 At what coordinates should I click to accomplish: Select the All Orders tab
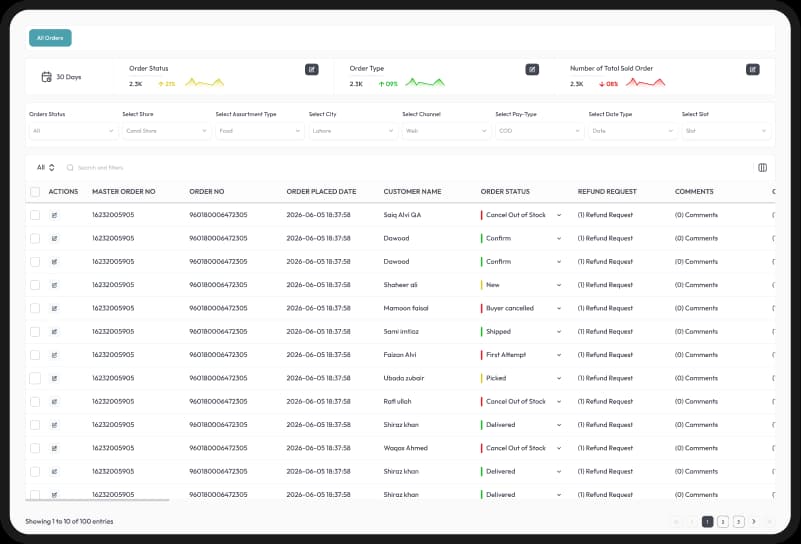click(50, 38)
